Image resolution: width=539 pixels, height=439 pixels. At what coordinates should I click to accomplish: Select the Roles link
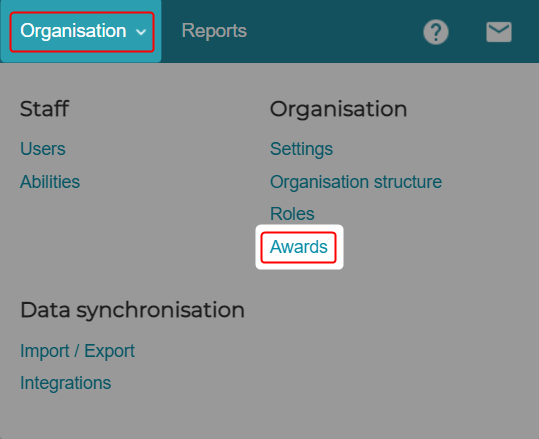[x=292, y=214]
